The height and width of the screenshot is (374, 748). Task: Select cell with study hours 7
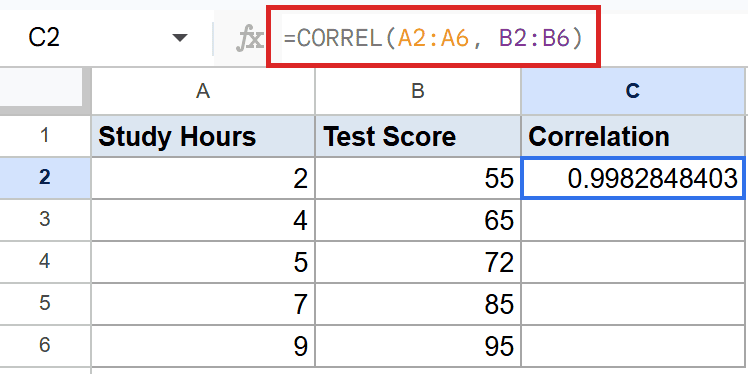pyautogui.click(x=203, y=304)
